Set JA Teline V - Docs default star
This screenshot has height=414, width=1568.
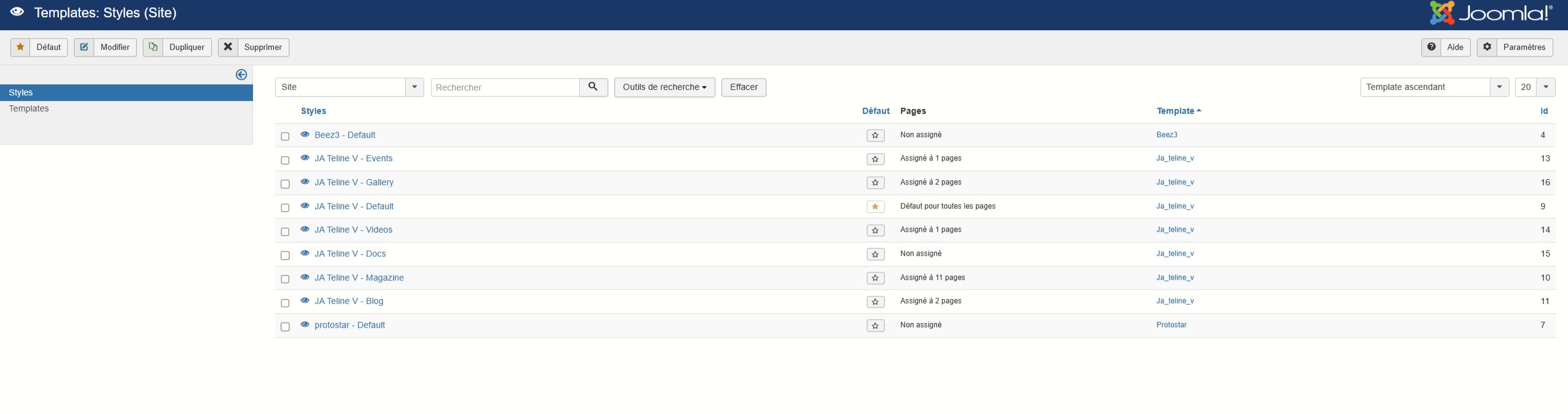(x=875, y=254)
